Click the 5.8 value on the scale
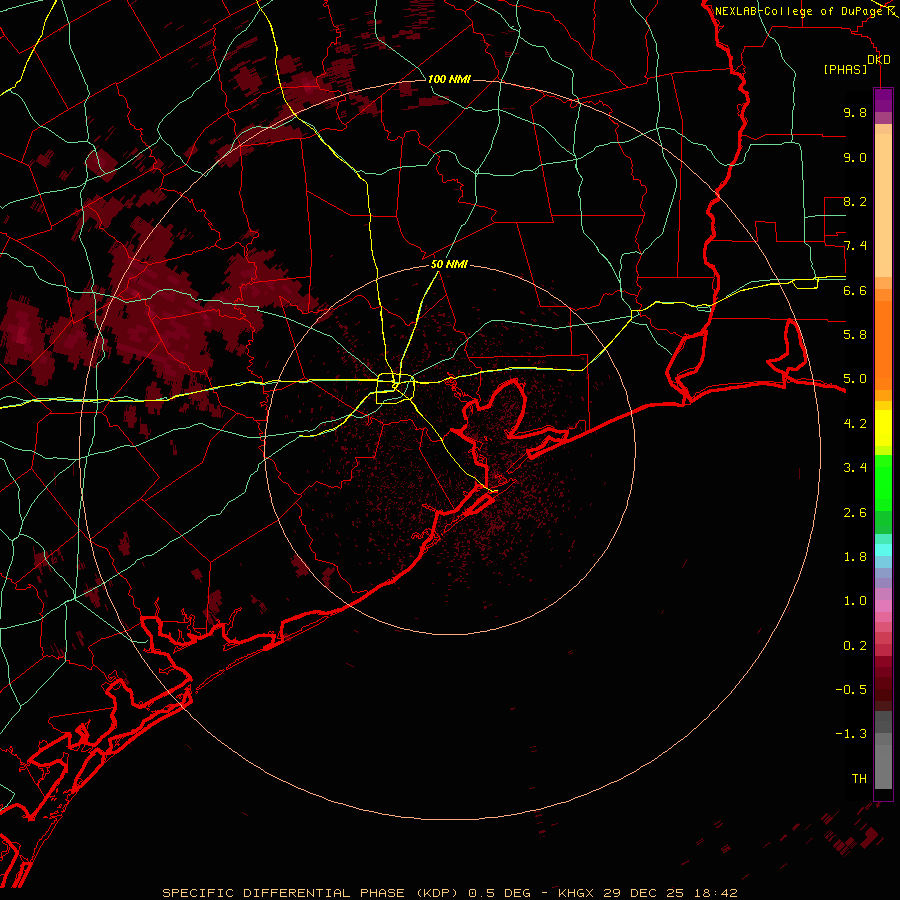This screenshot has width=900, height=900. (855, 335)
